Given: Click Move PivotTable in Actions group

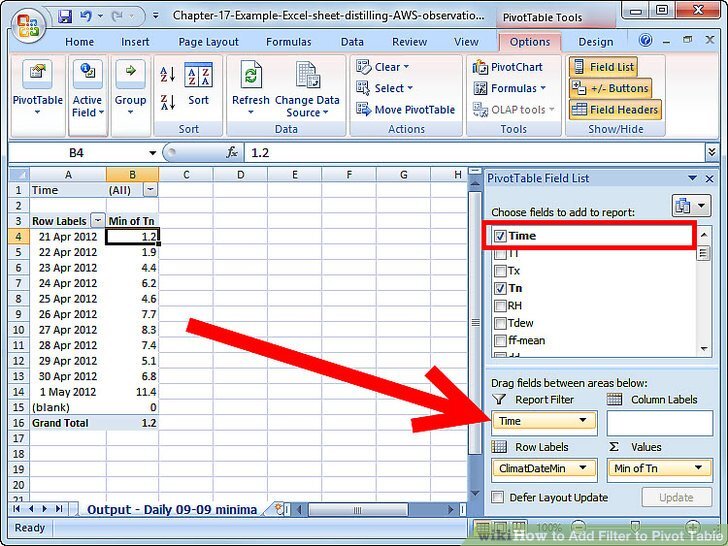Looking at the screenshot, I should tap(406, 110).
